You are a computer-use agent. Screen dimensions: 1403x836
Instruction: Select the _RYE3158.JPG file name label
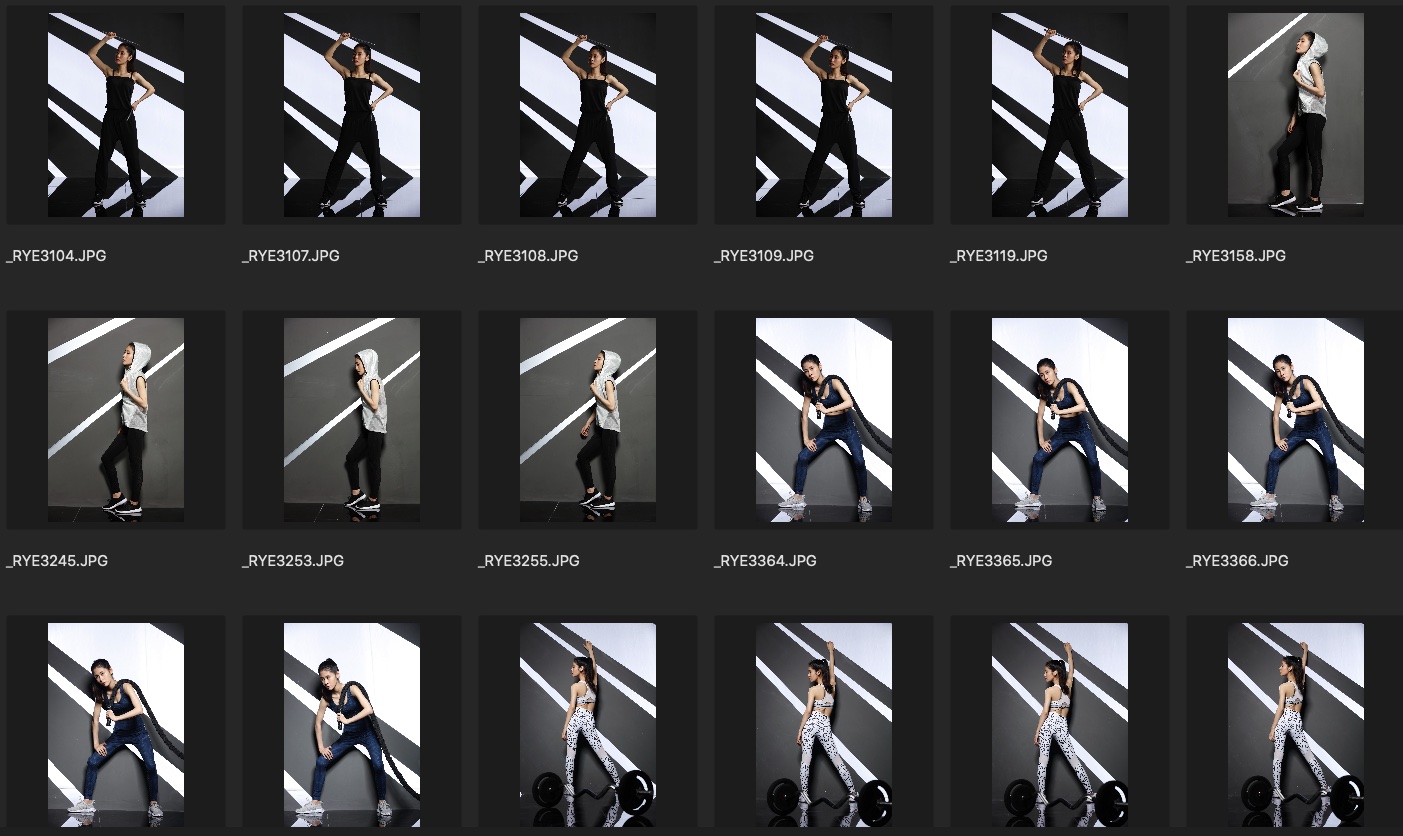click(1236, 256)
